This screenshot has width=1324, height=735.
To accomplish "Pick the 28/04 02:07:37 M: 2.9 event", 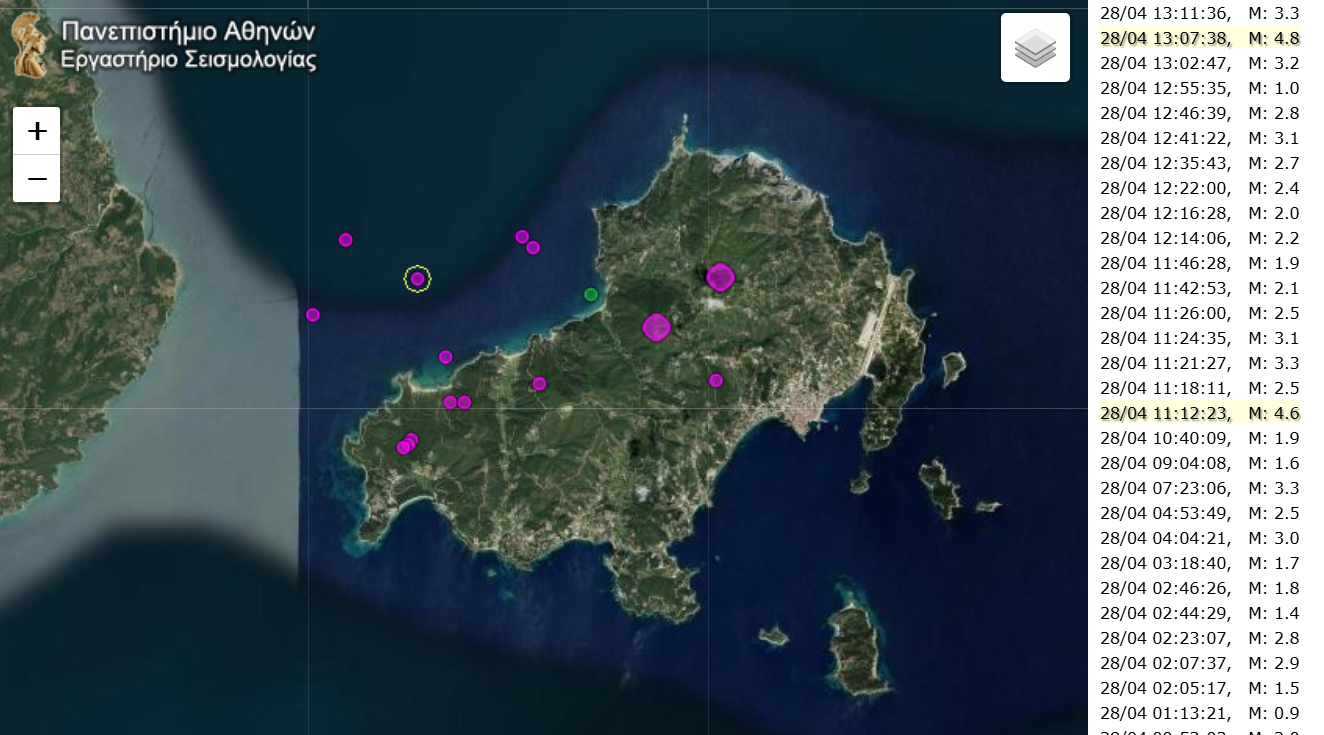I will pyautogui.click(x=1199, y=663).
